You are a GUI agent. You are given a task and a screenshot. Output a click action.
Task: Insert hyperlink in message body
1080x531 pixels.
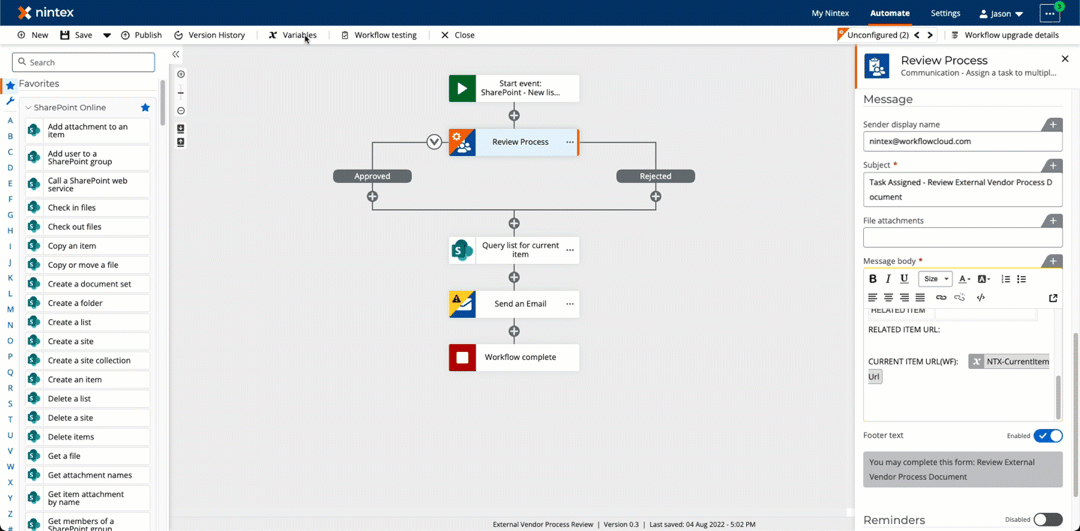pyautogui.click(x=941, y=298)
